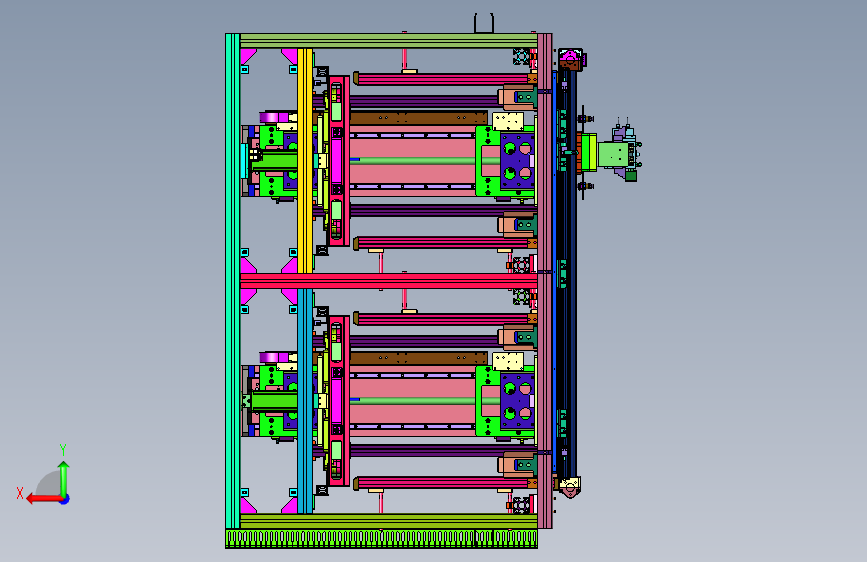
Task: Select the light-blue vertical beam in the lower frame
Action: pyautogui.click(x=305, y=401)
